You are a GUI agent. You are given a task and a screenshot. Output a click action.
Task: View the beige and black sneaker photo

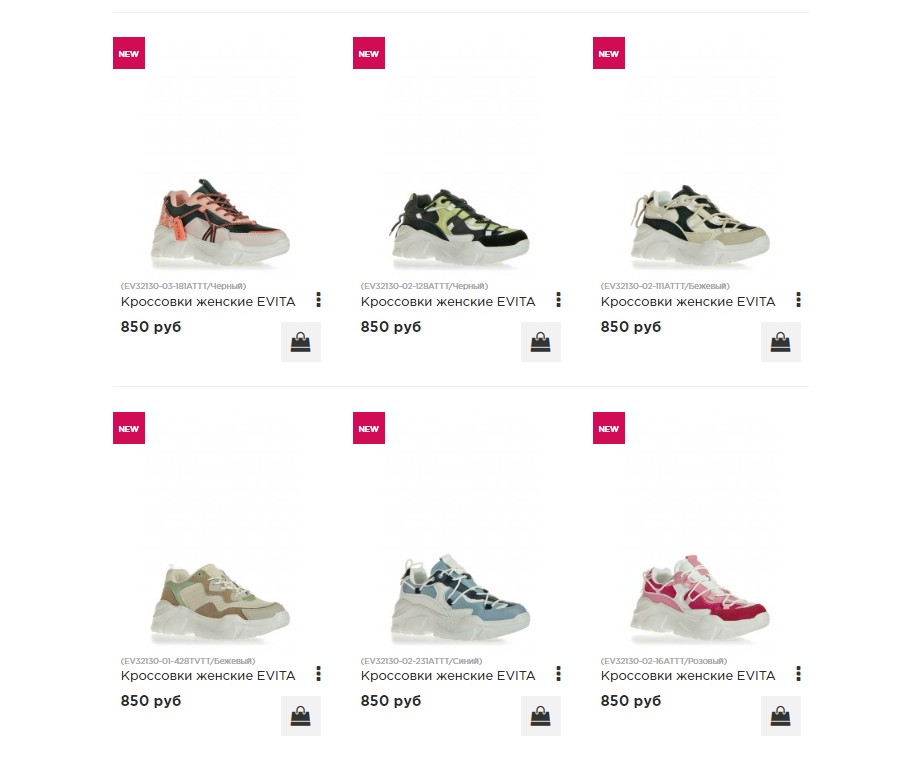click(700, 227)
